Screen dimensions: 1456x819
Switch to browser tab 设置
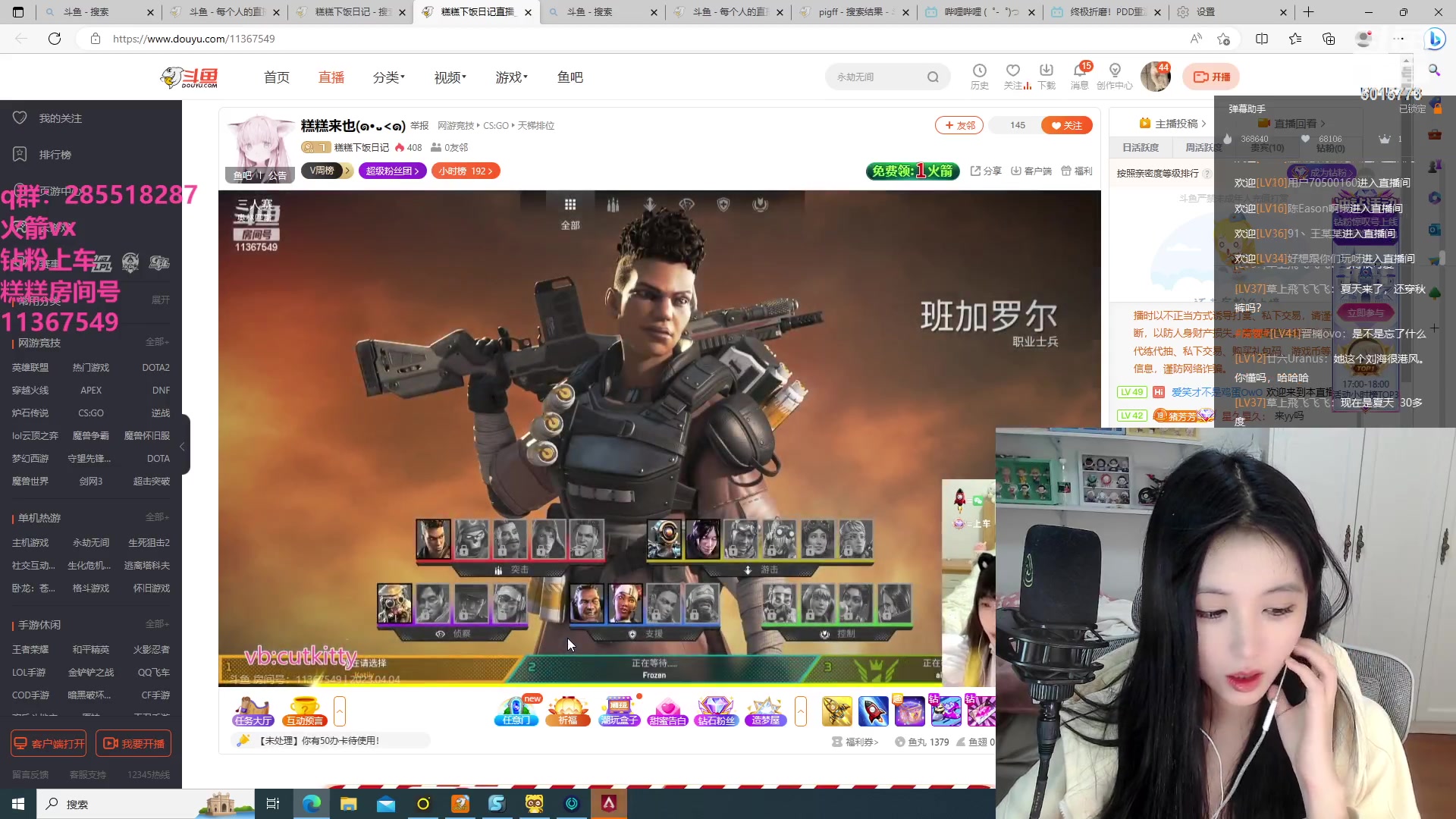tap(1232, 12)
